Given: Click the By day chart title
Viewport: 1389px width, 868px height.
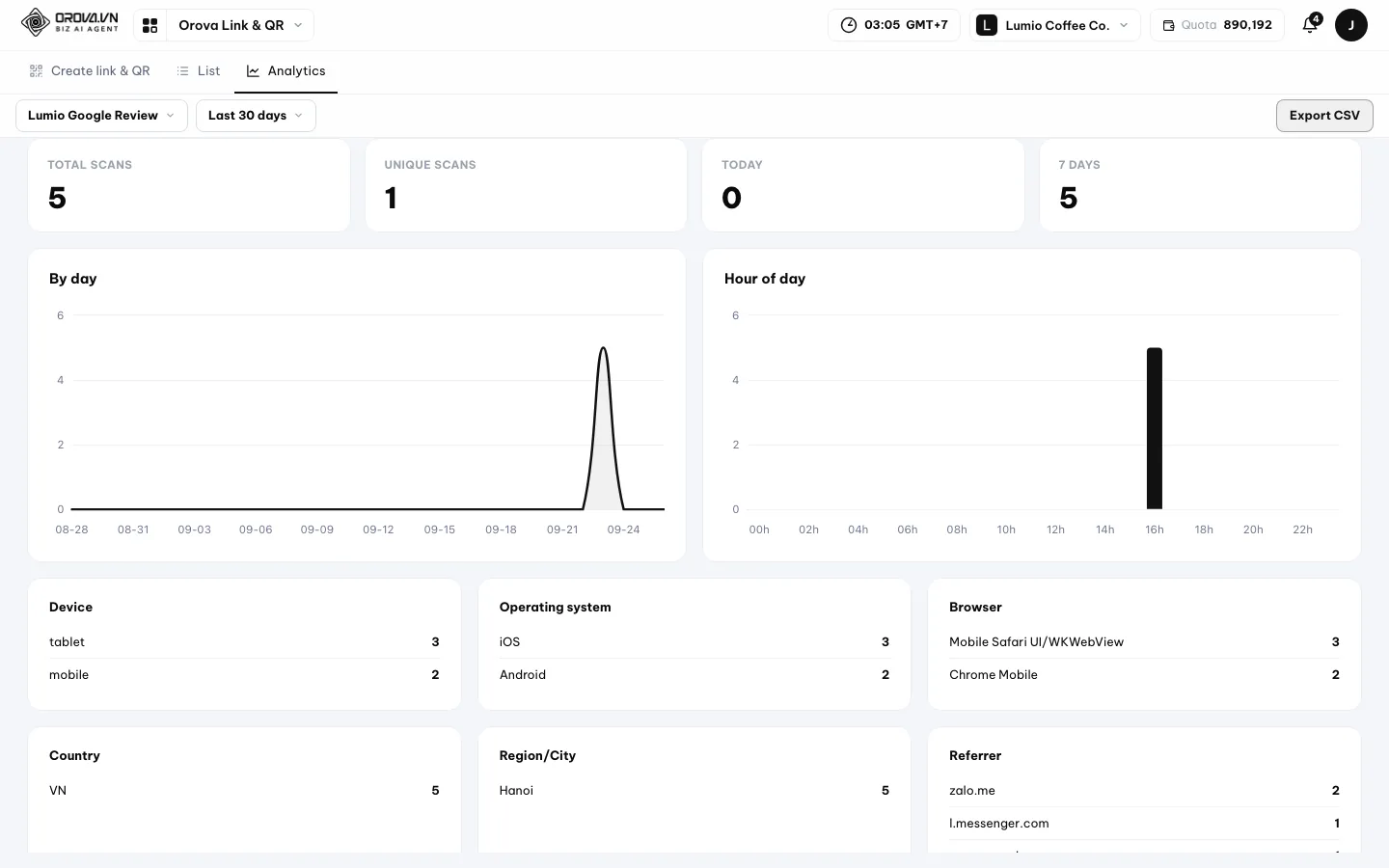Looking at the screenshot, I should (73, 279).
